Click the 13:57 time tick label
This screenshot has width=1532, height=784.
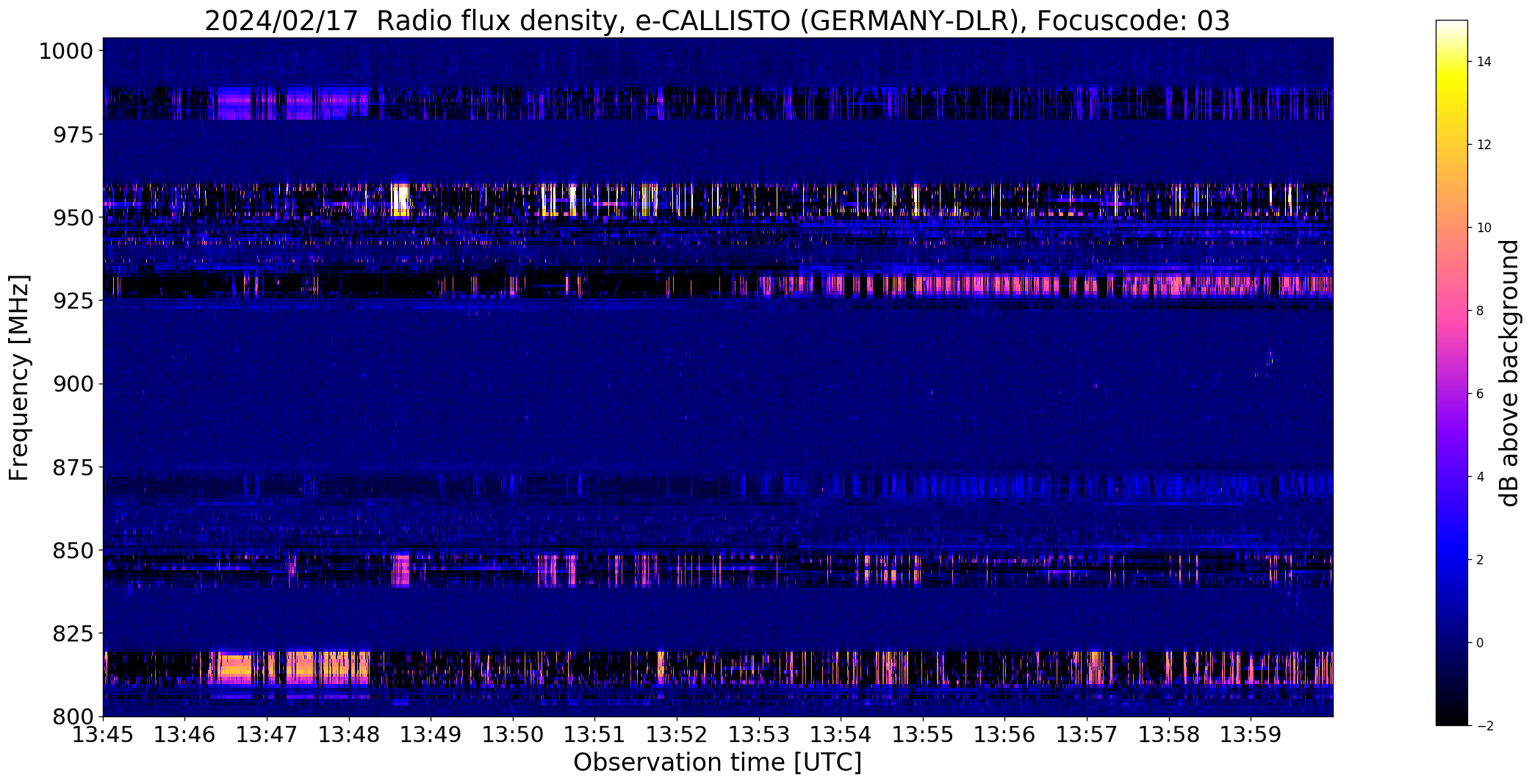(1087, 735)
